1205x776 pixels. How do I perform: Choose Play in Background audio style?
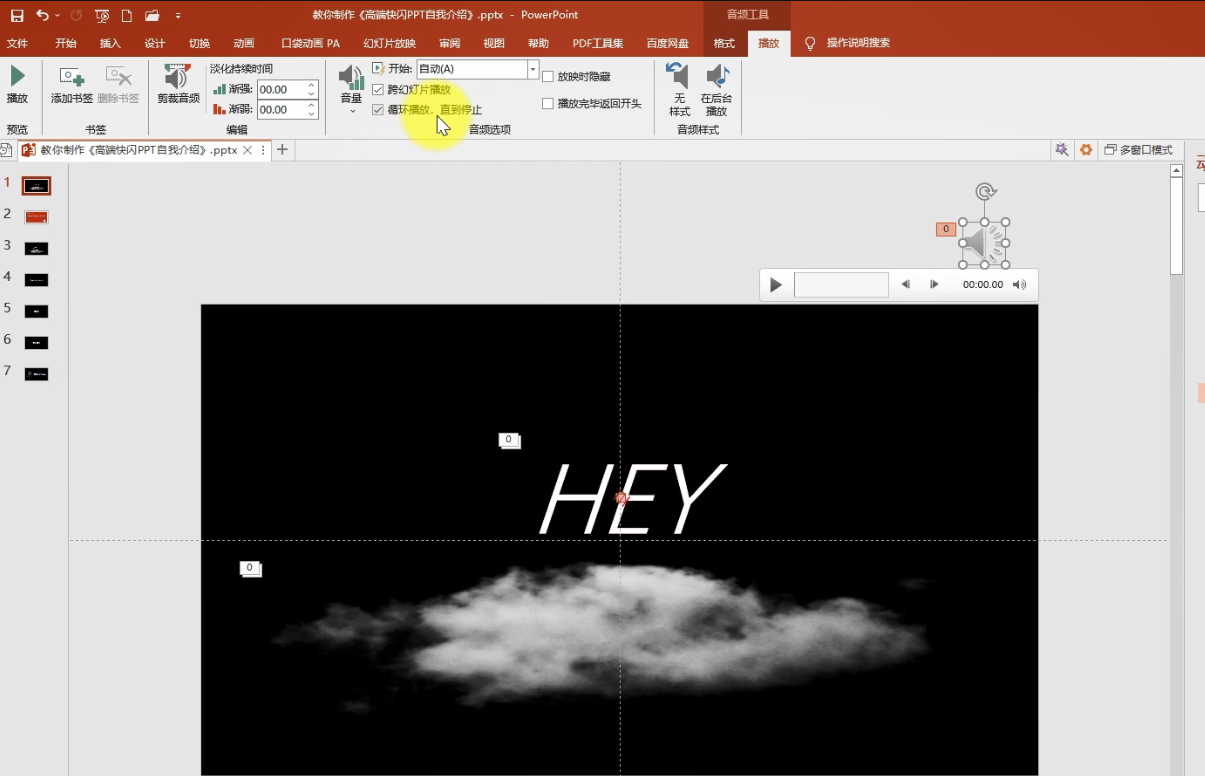716,89
